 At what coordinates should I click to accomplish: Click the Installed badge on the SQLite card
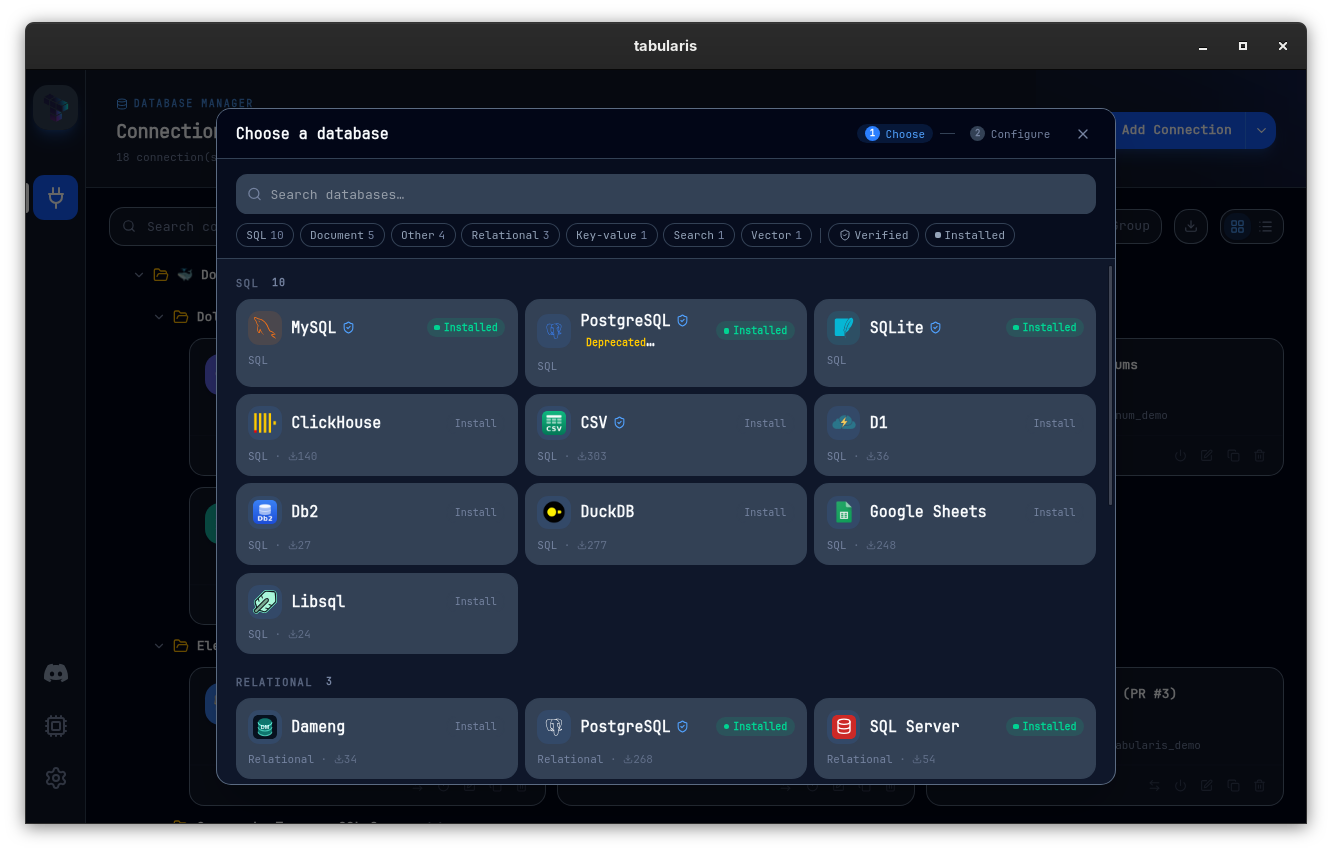tap(1044, 328)
